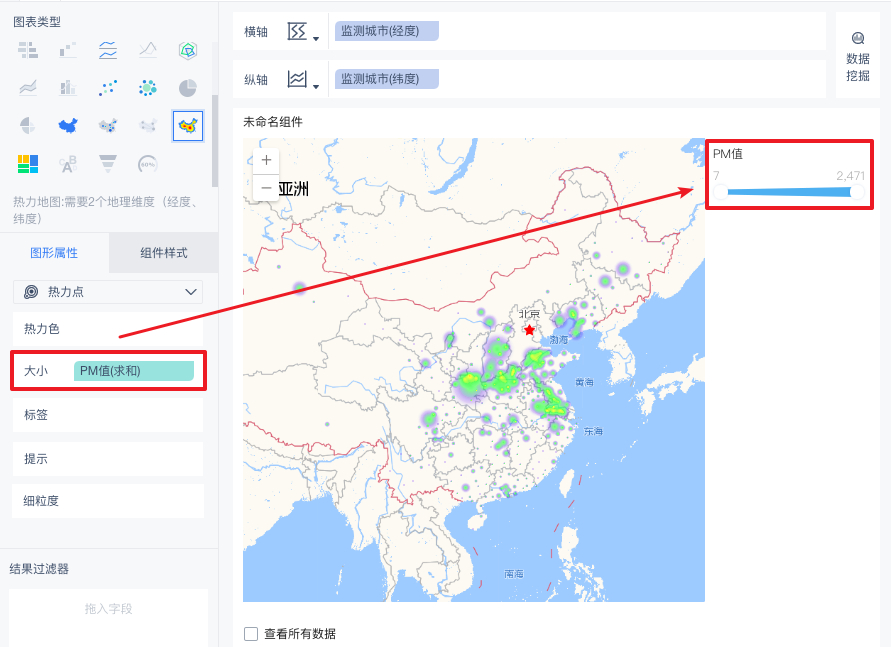Screen dimensions: 891x647
Task: Click the 拖入字段 filter drop area
Action: pyautogui.click(x=108, y=616)
